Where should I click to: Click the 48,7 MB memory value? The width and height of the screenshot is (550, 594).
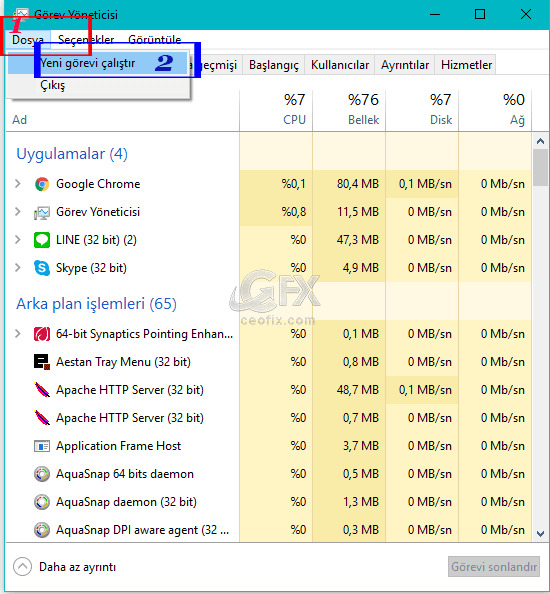click(x=358, y=390)
